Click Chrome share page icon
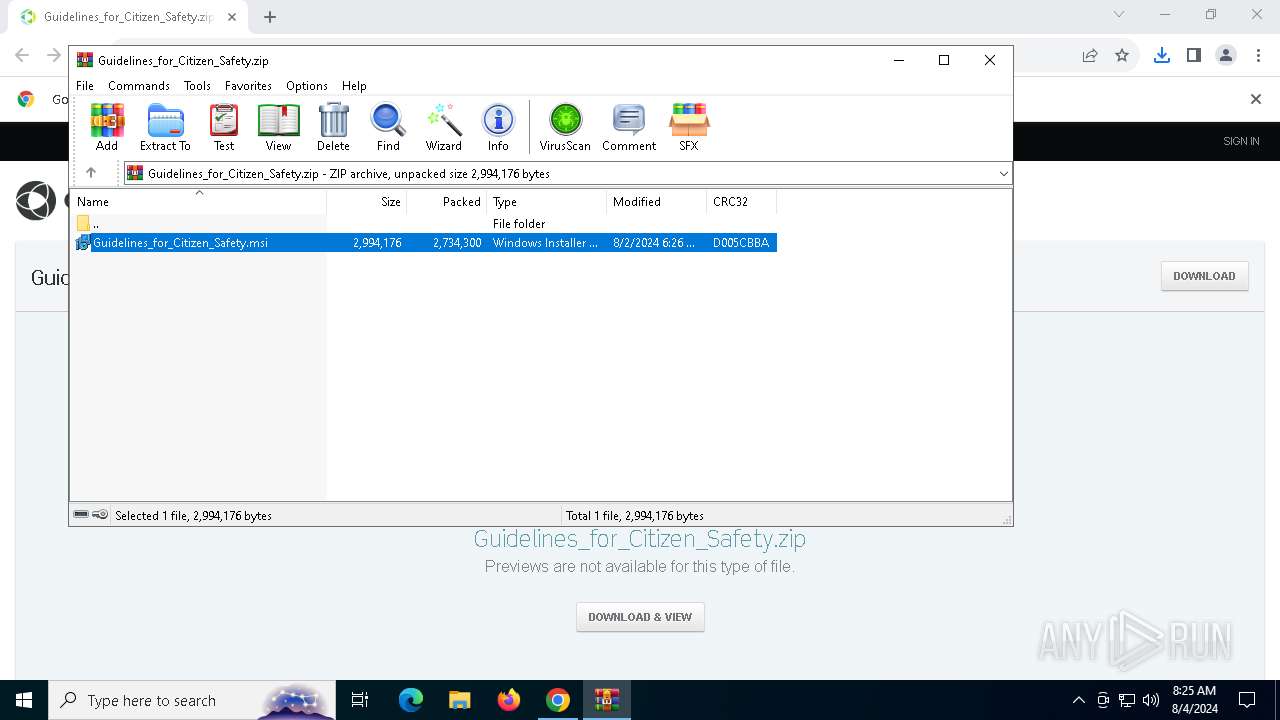 coord(1090,55)
